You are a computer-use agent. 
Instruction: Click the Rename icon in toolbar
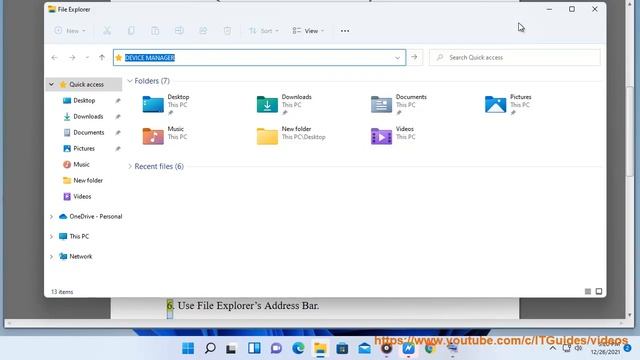pos(179,31)
